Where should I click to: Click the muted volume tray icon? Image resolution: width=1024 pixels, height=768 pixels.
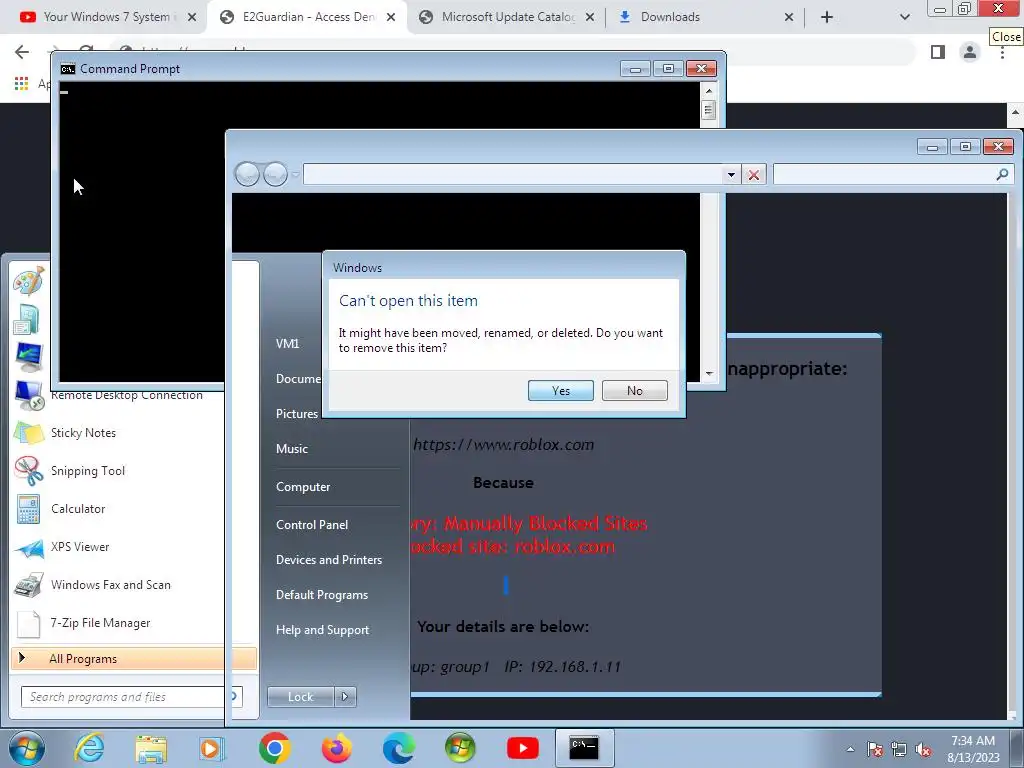923,749
